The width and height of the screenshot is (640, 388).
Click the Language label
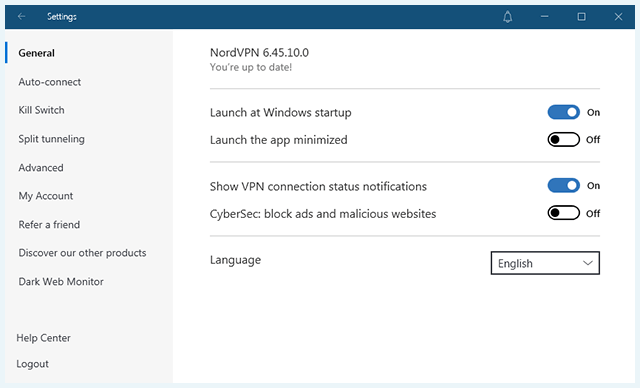(x=235, y=260)
